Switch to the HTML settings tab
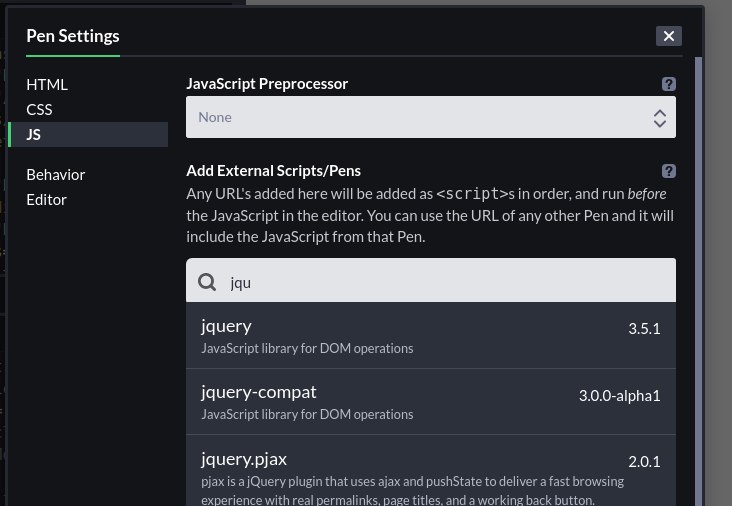This screenshot has width=732, height=506. click(47, 84)
